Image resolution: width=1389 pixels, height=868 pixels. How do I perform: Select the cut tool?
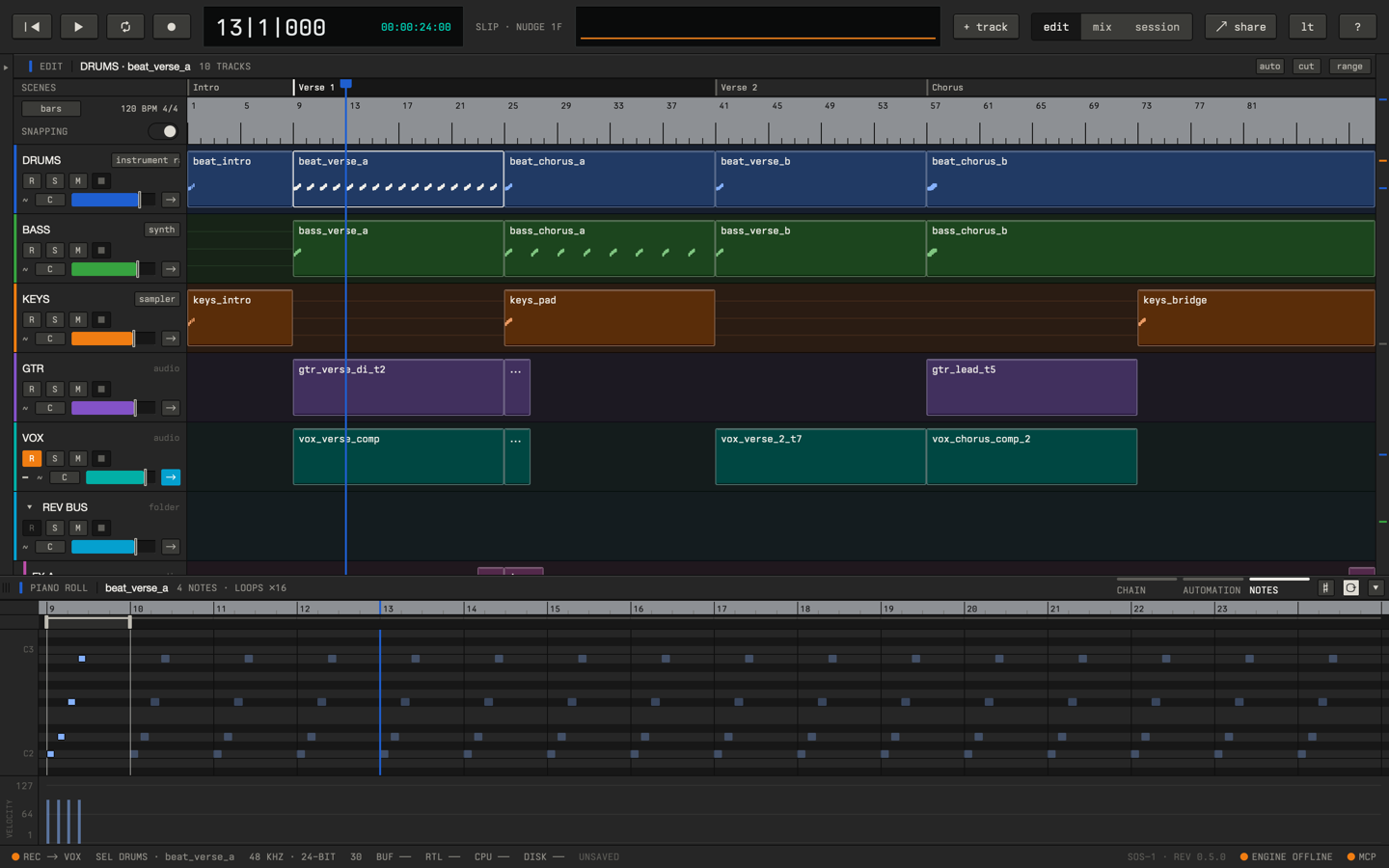(1306, 67)
